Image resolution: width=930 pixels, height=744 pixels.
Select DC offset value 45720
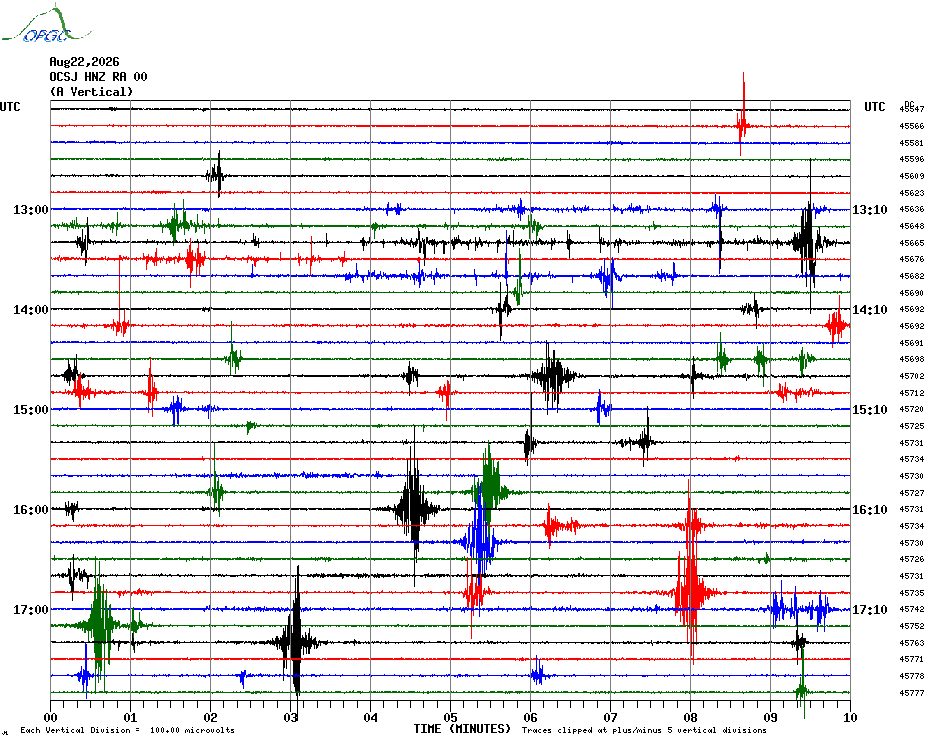[x=912, y=409]
